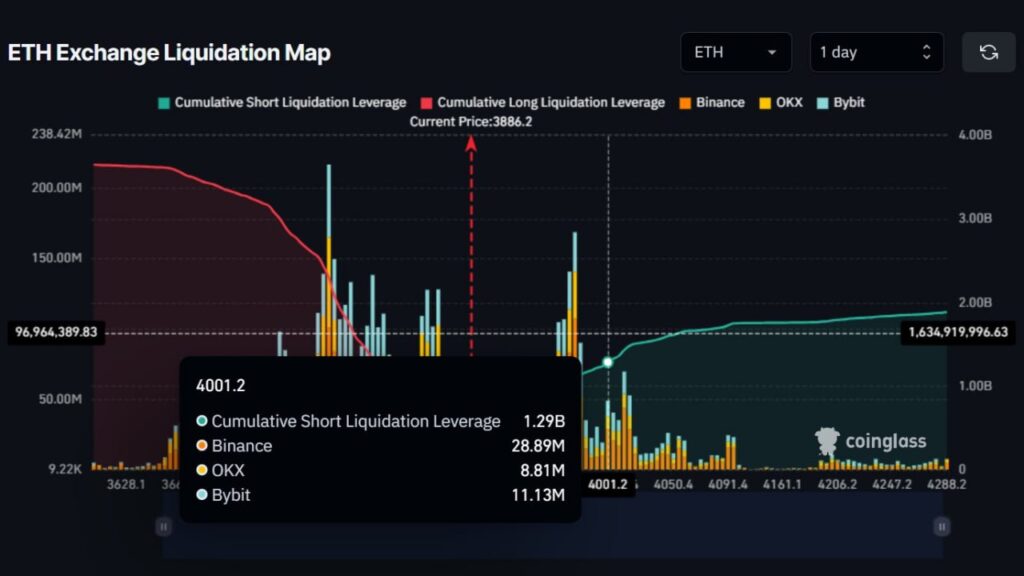1024x576 pixels.
Task: Click the white dot on the teal leverage curve
Action: 608,359
